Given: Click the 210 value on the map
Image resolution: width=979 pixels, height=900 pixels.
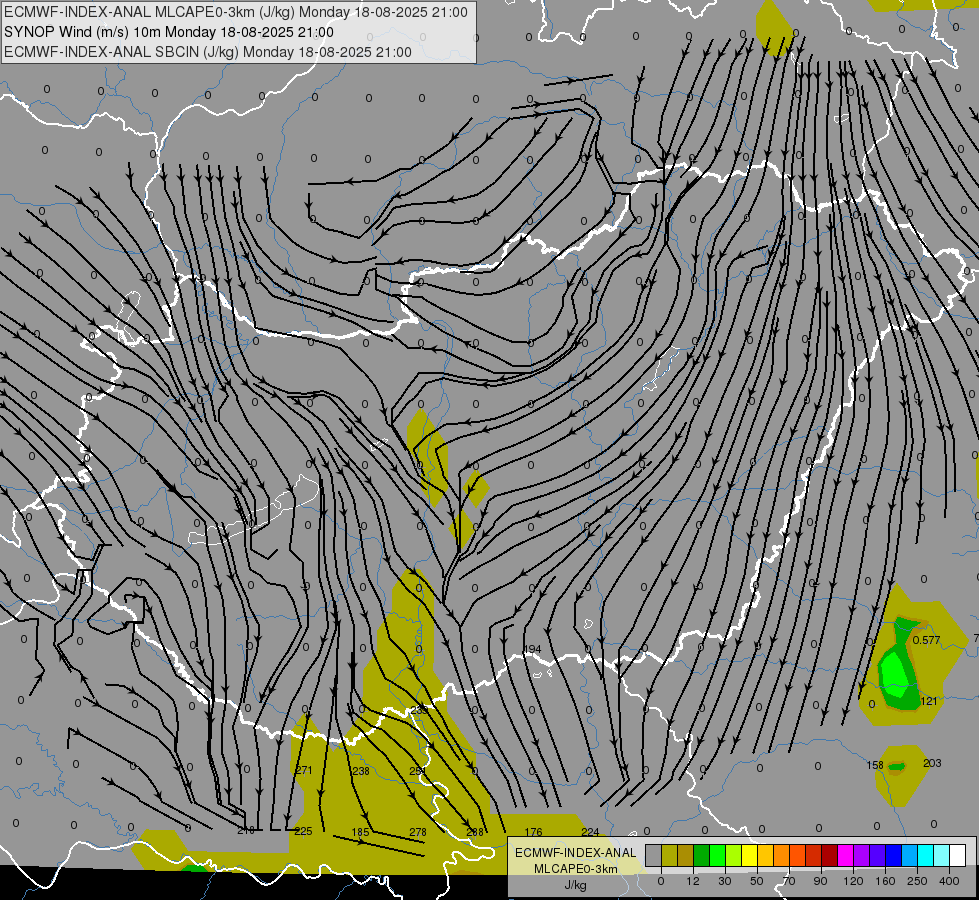Looking at the screenshot, I should point(246,830).
